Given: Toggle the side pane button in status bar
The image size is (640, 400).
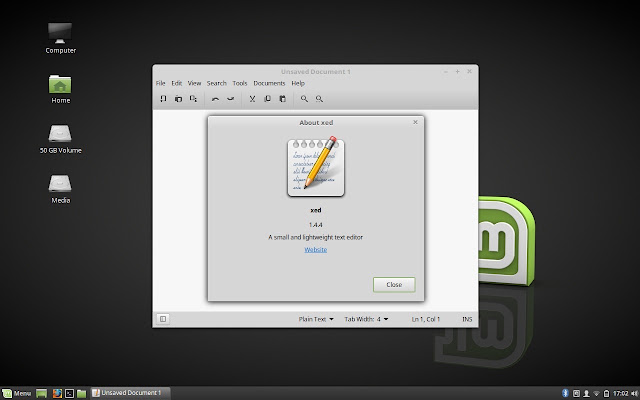Looking at the screenshot, I should tap(163, 319).
